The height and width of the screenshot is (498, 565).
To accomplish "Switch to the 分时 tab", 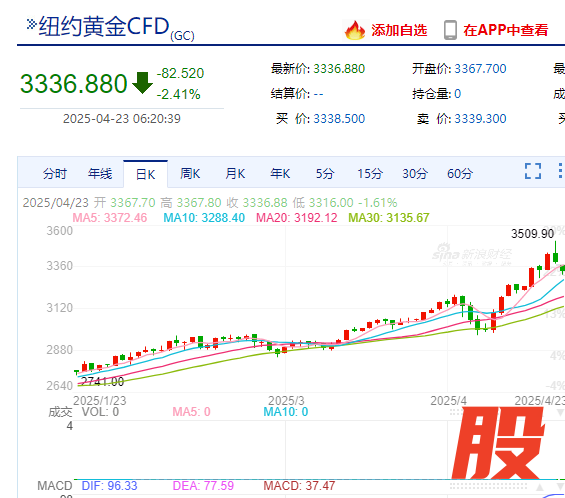I will [55, 174].
